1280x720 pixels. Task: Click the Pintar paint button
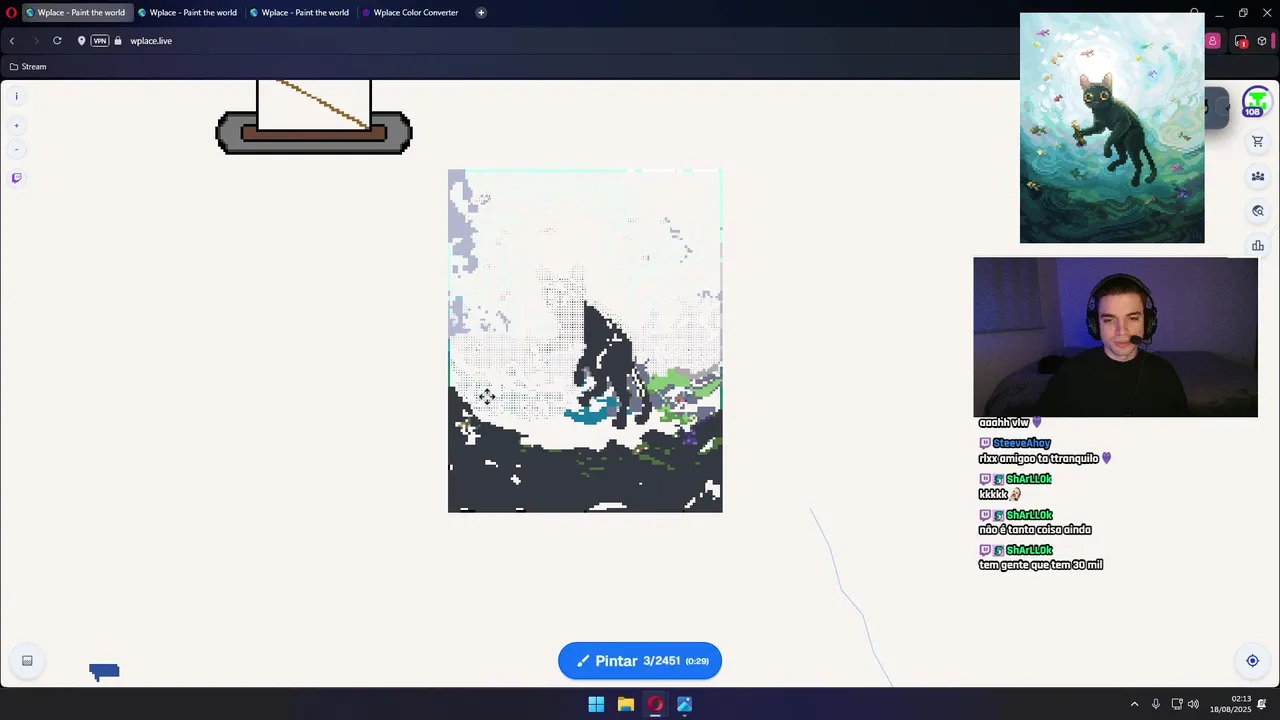[x=640, y=661]
